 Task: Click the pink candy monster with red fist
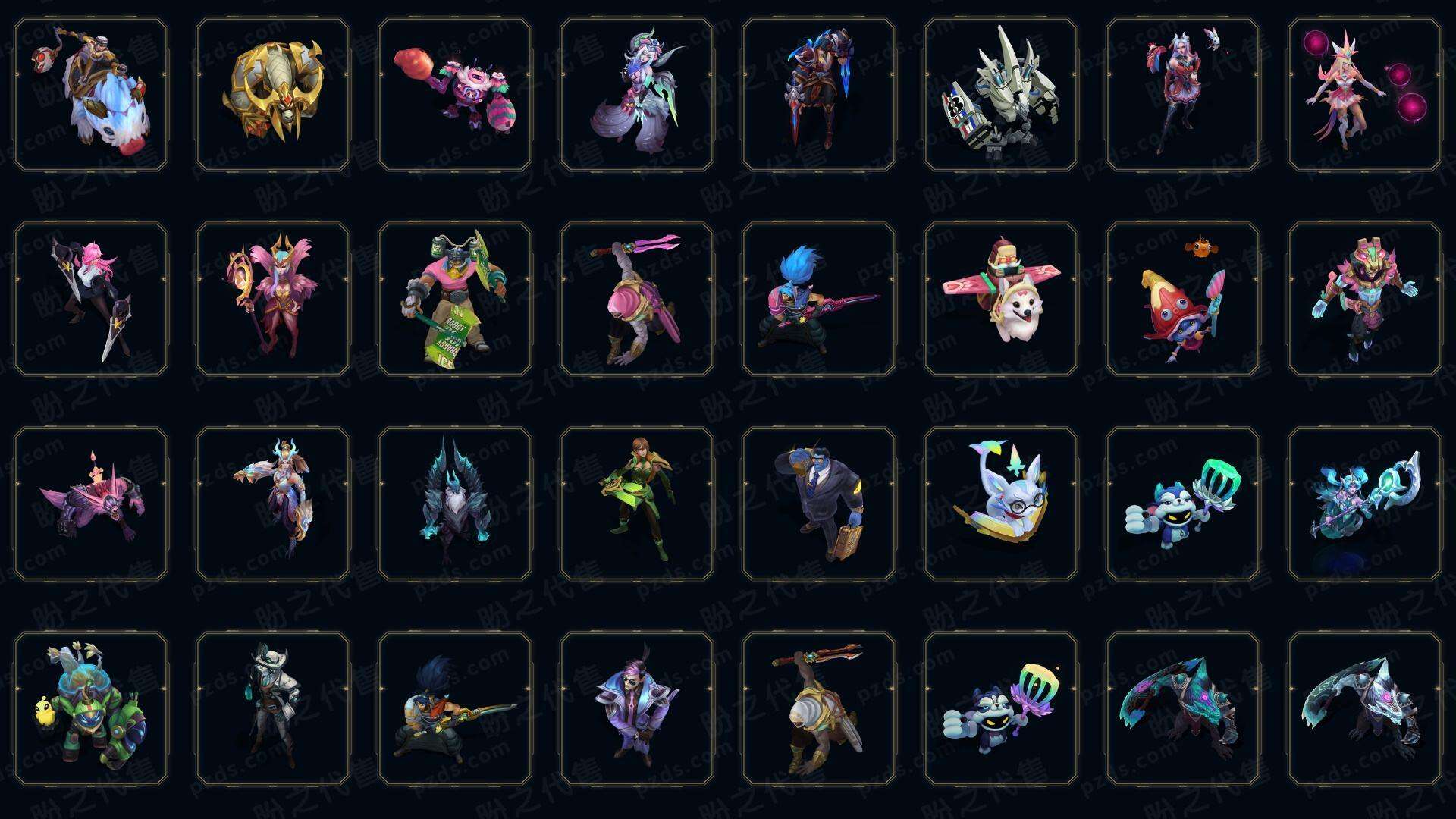(455, 95)
